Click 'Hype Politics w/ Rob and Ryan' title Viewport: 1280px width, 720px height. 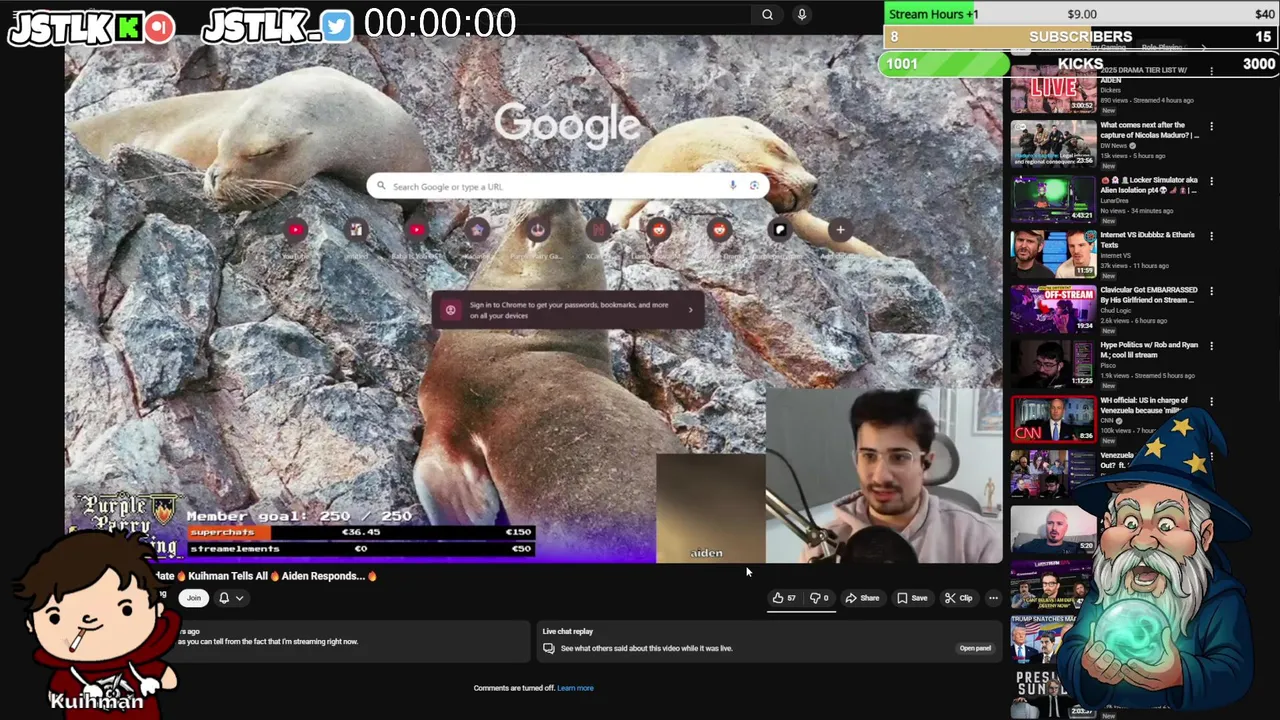(1149, 350)
